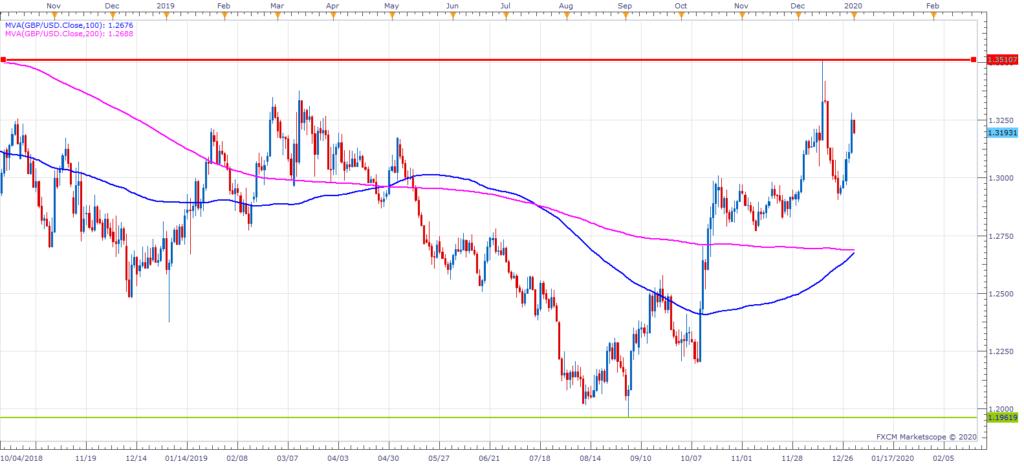The image size is (1024, 466).
Task: Click the 1.3000 price axis label
Action: coord(999,178)
